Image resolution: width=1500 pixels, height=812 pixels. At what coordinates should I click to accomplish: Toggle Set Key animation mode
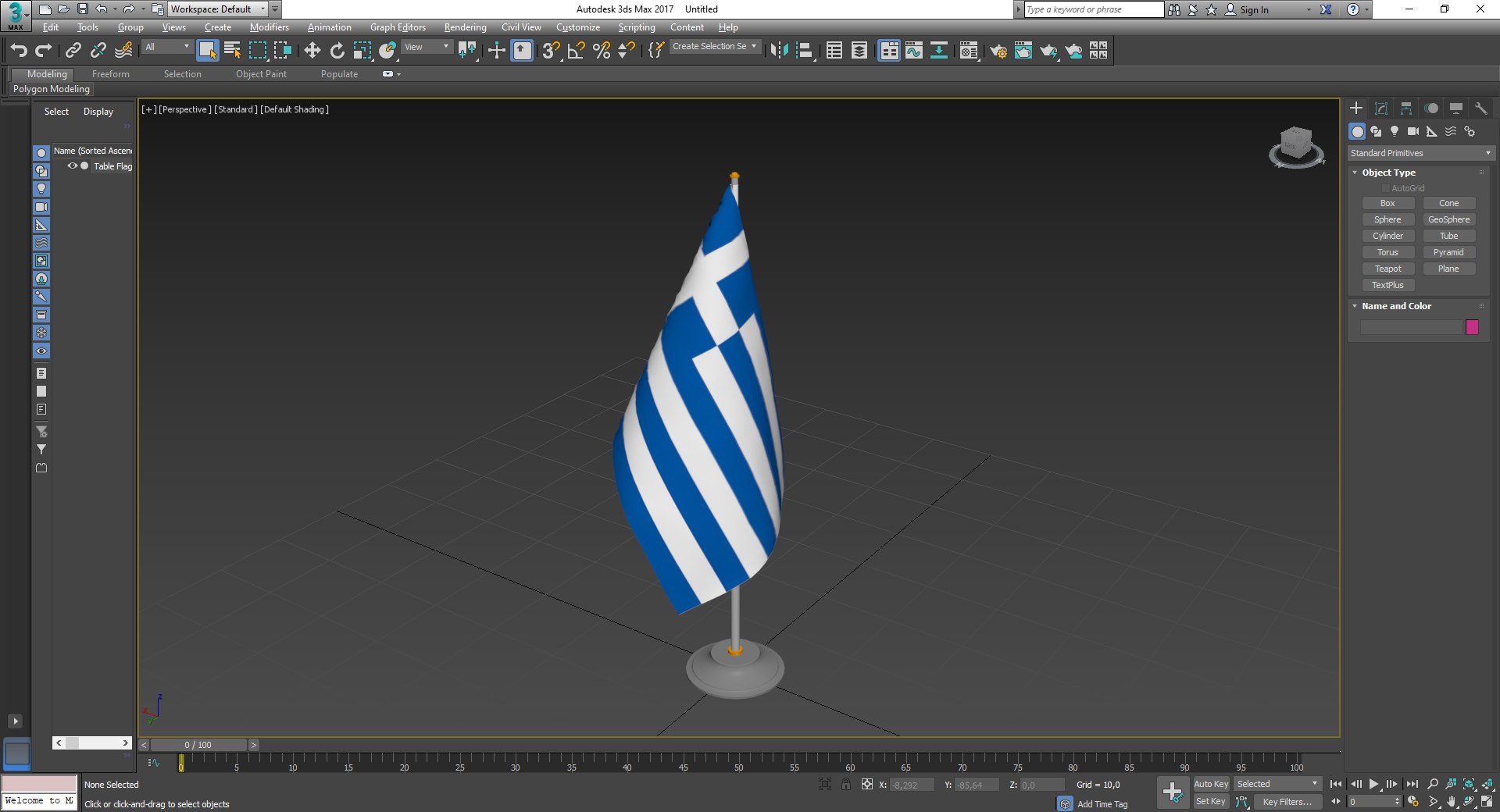pyautogui.click(x=1211, y=802)
